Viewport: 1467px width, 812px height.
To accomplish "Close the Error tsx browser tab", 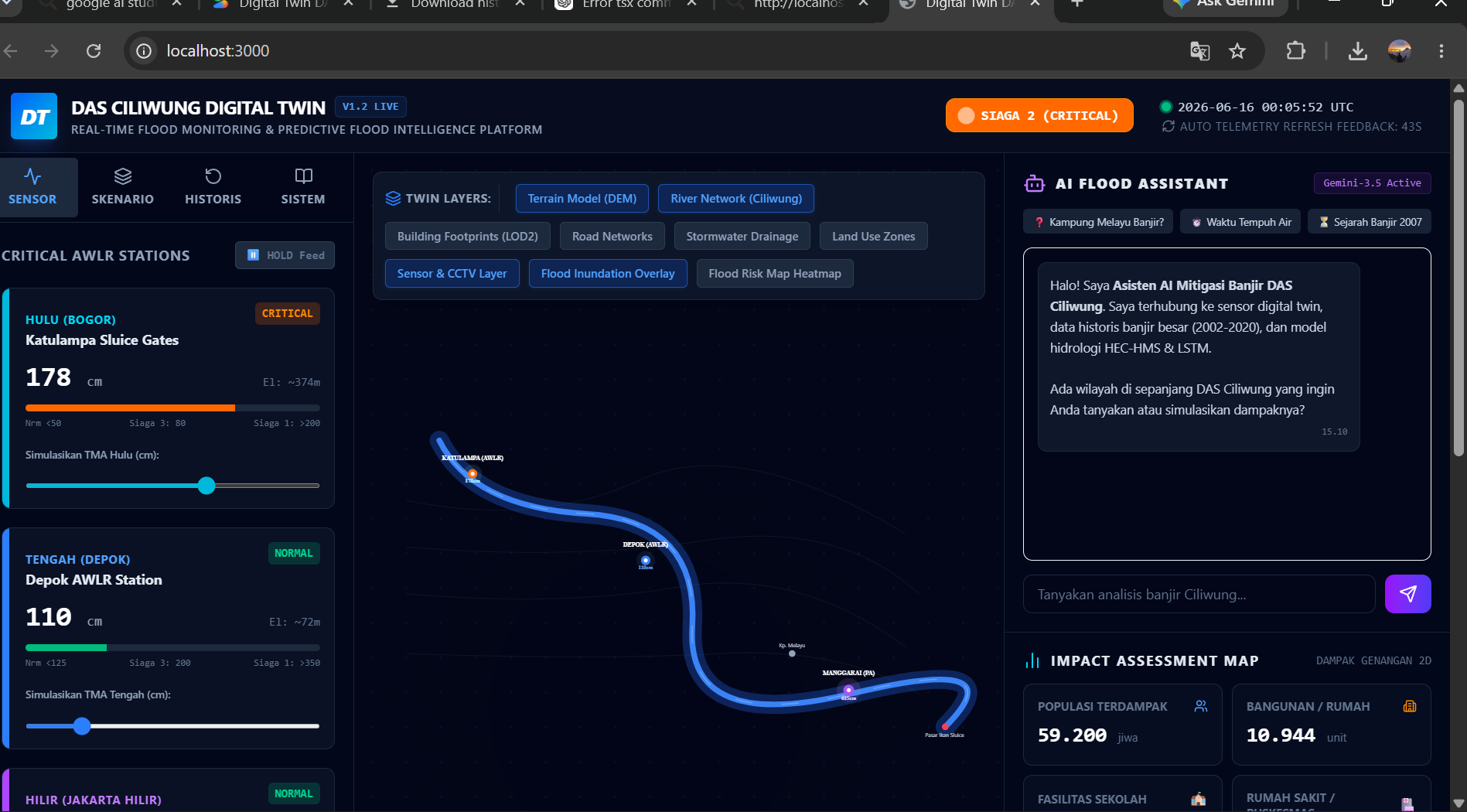I will click(x=691, y=4).
